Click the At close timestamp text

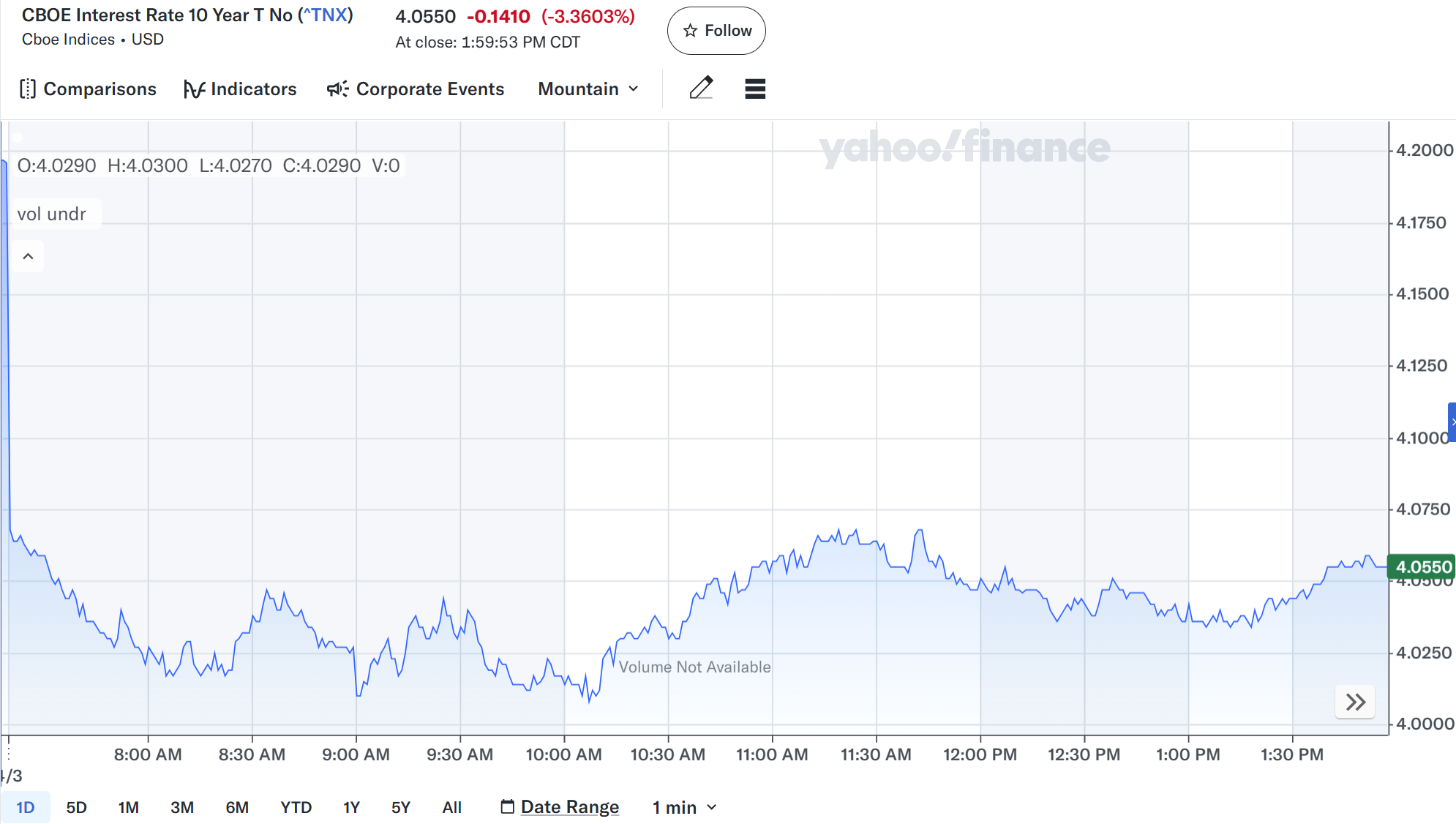pos(487,42)
